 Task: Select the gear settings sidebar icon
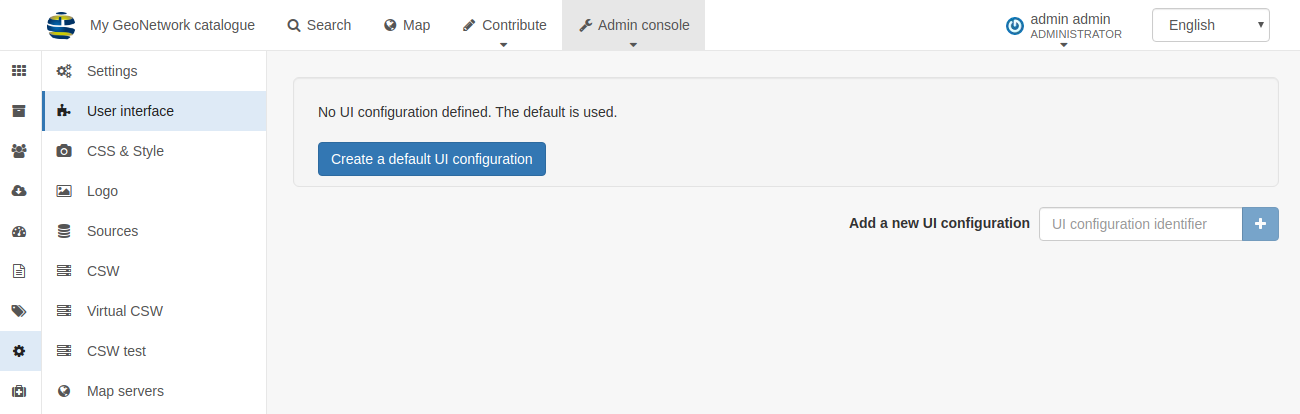pos(19,351)
